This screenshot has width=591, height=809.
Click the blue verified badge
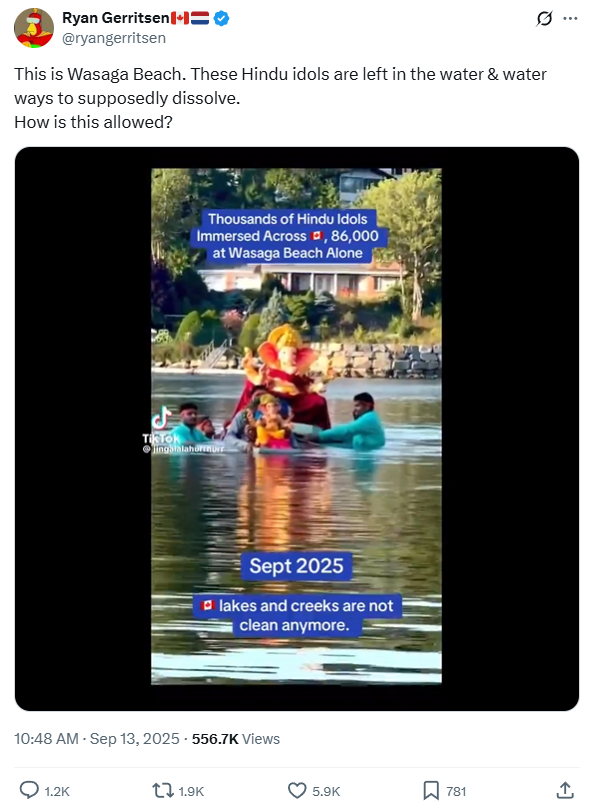(x=222, y=19)
